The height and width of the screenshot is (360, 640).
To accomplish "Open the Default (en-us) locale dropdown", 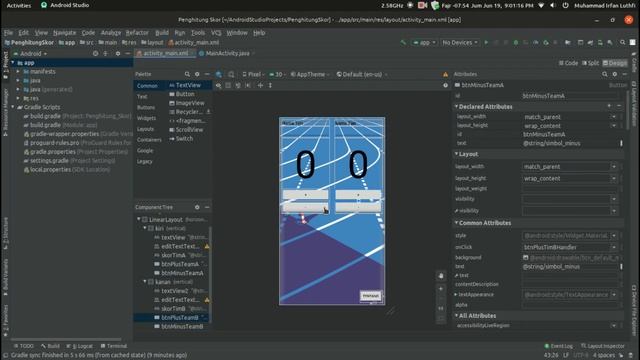I will (x=362, y=74).
